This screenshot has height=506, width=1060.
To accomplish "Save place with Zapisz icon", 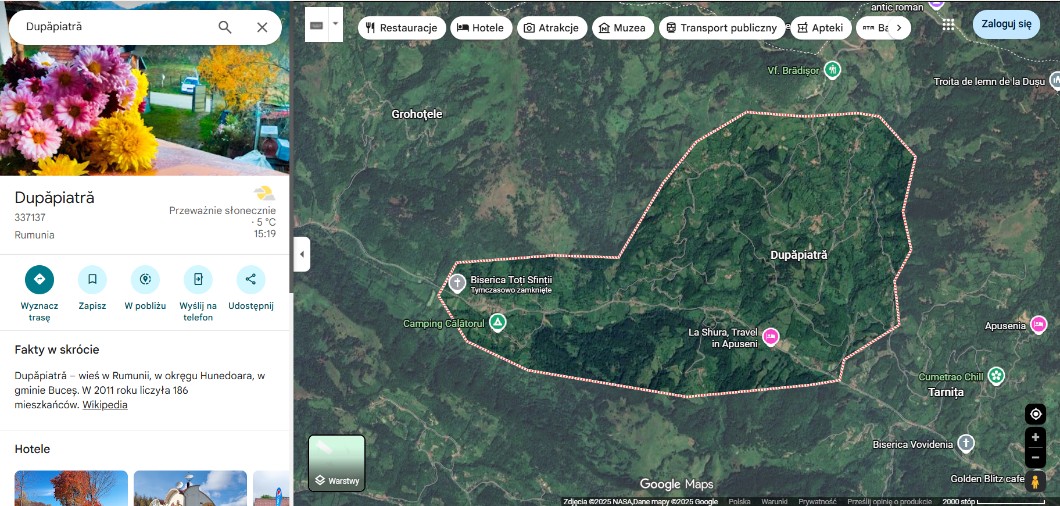I will (92, 279).
